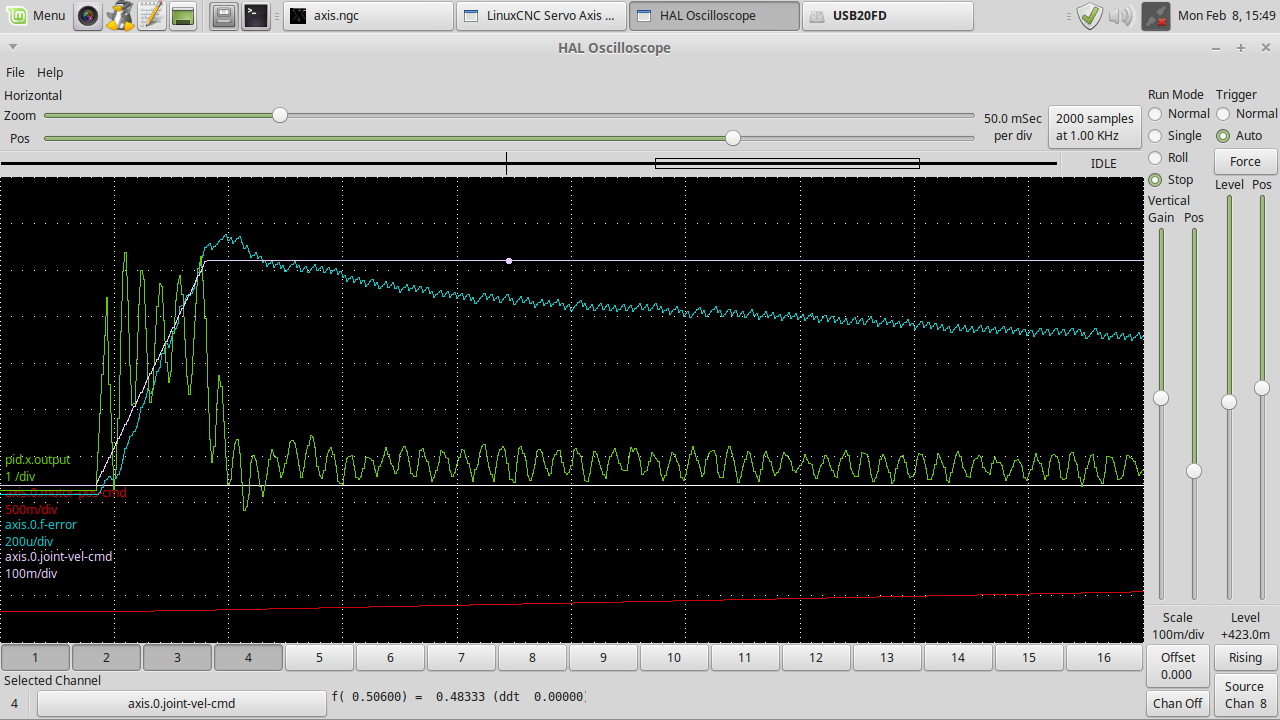1280x720 pixels.
Task: Click the Rising trigger edge button
Action: point(1245,657)
